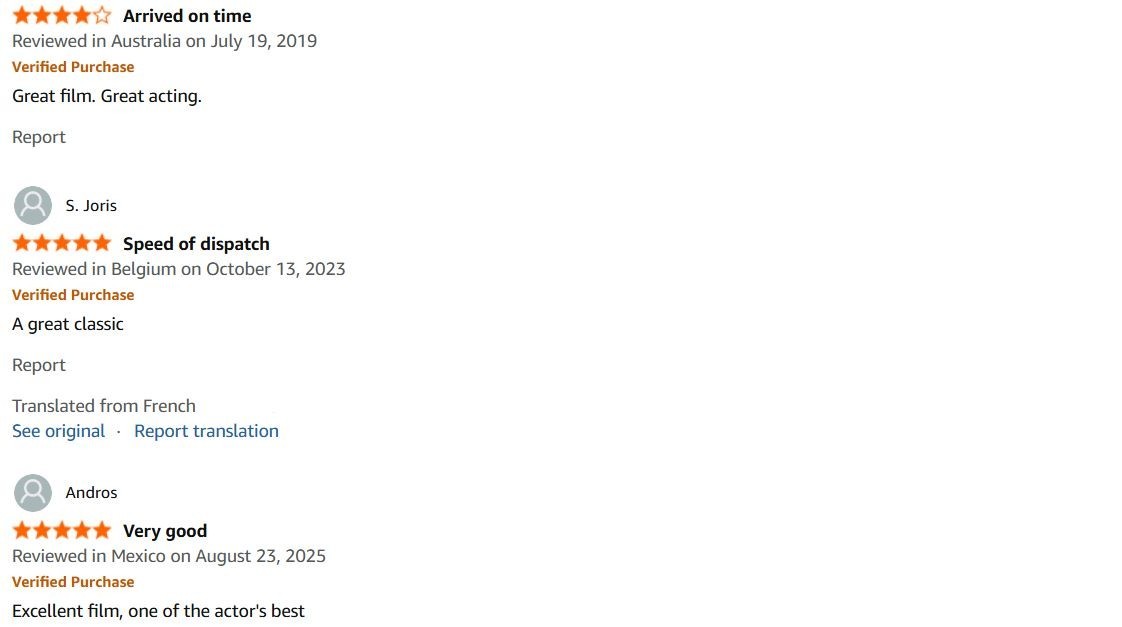Open S. Joris reviewer profile name
Image resolution: width=1122 pixels, height=627 pixels.
91,206
